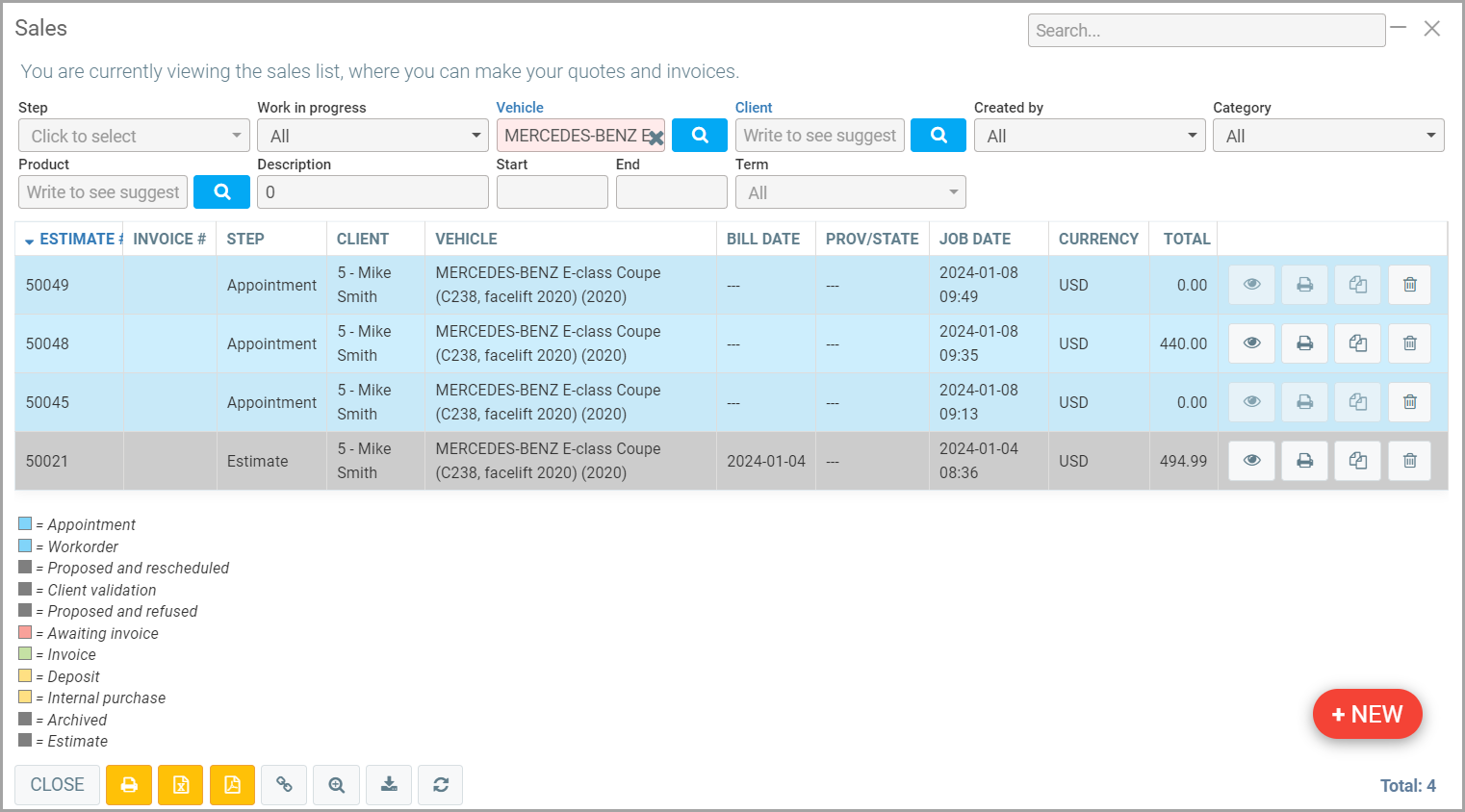Click the top Search input field

coord(1206,31)
